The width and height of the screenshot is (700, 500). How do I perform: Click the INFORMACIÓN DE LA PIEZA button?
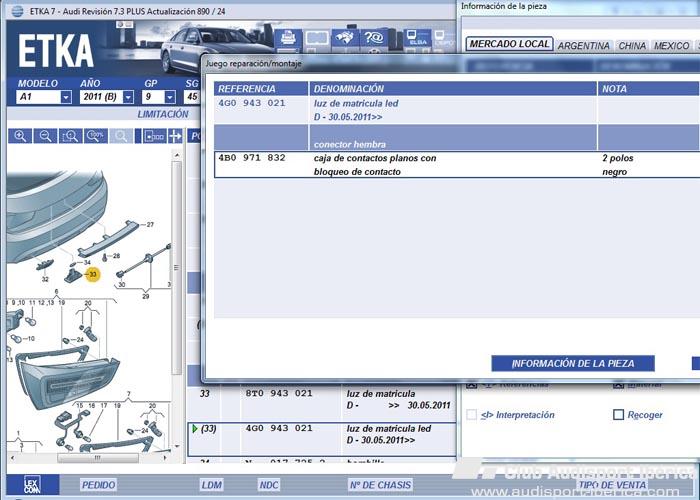coord(573,363)
